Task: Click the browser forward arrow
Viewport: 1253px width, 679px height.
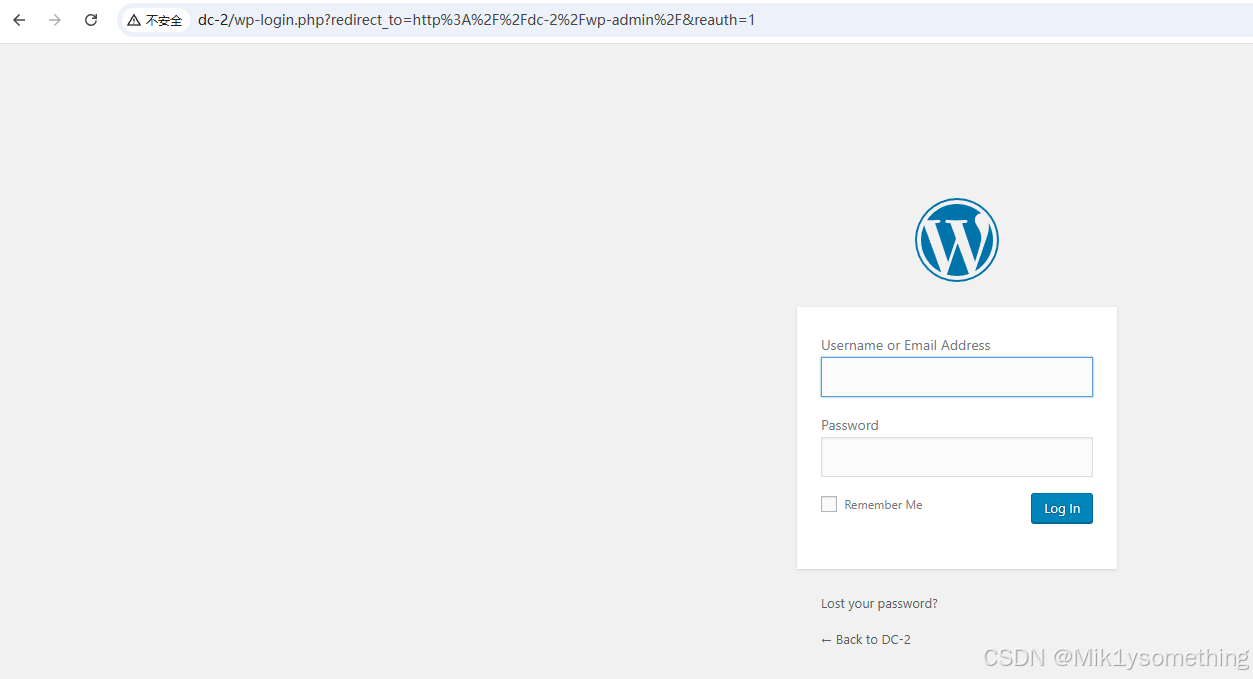Action: [x=55, y=20]
